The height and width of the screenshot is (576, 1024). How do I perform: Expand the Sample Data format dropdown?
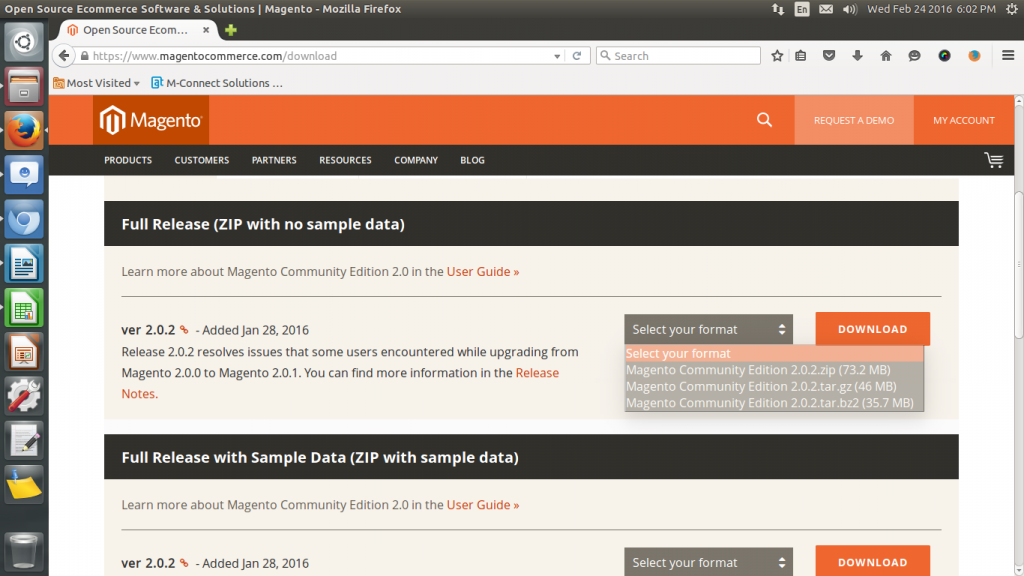pyautogui.click(x=708, y=562)
